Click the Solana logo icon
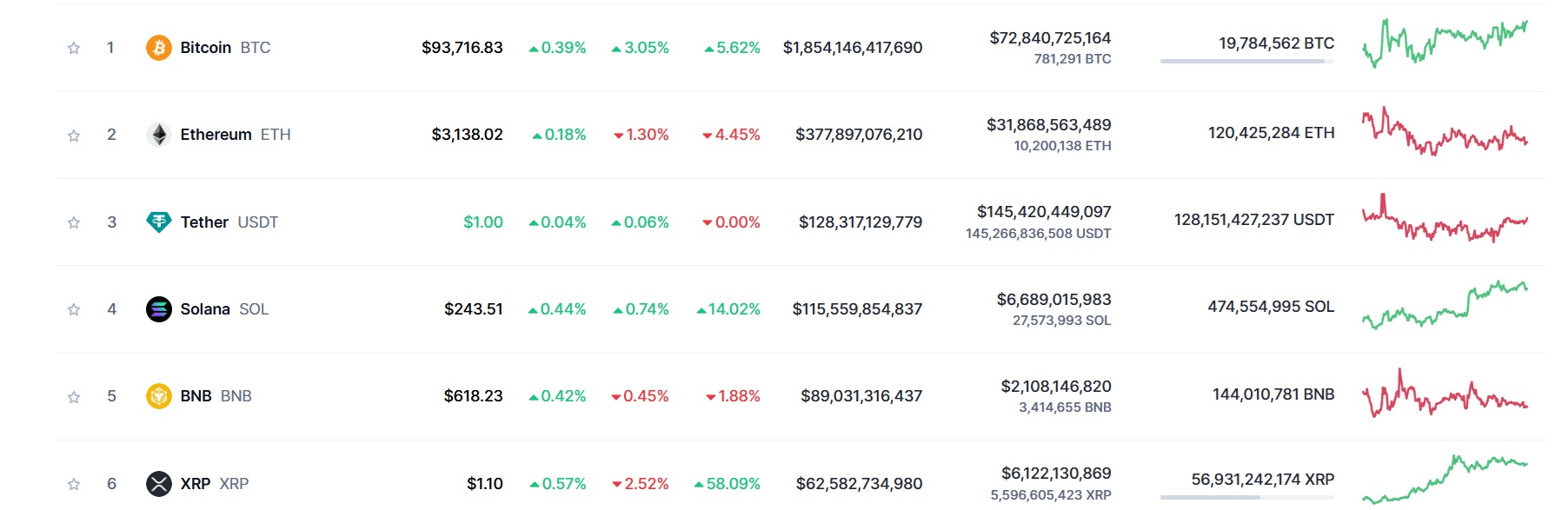 158,309
